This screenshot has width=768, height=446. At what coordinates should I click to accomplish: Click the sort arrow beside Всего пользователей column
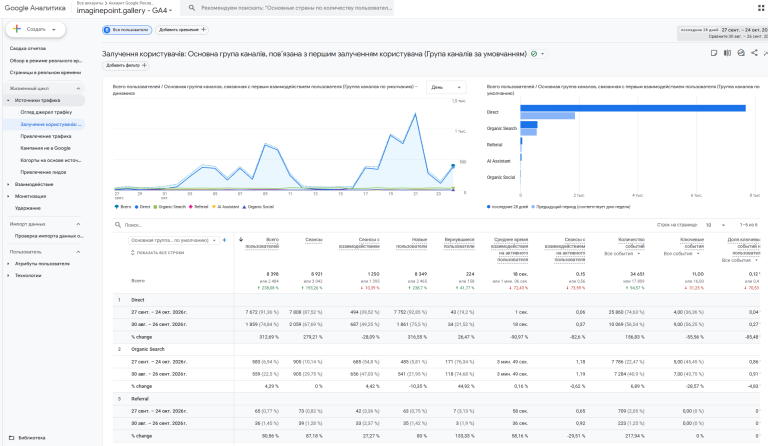coord(240,239)
